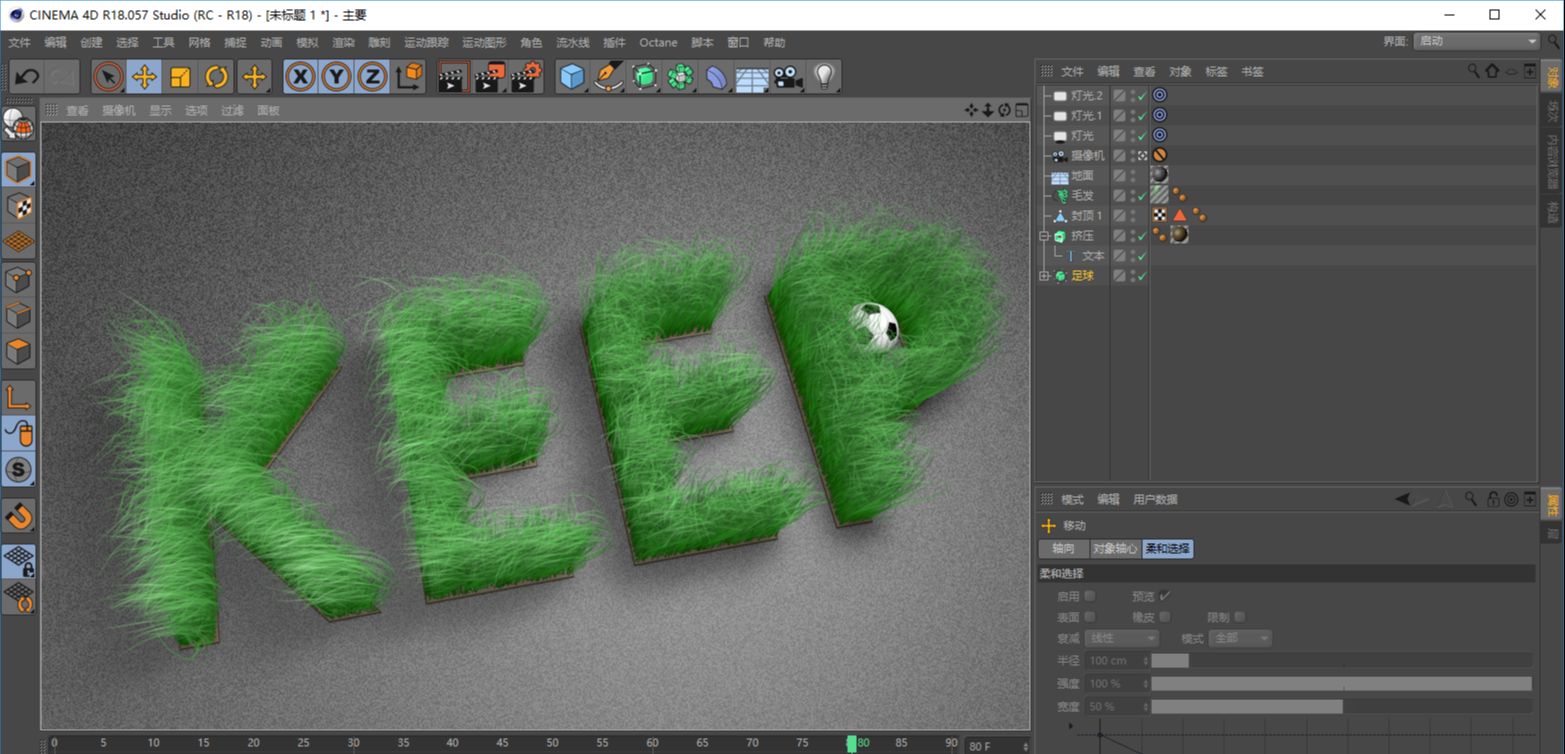Open the 运动图形 menu
The image size is (1565, 754).
click(x=484, y=43)
